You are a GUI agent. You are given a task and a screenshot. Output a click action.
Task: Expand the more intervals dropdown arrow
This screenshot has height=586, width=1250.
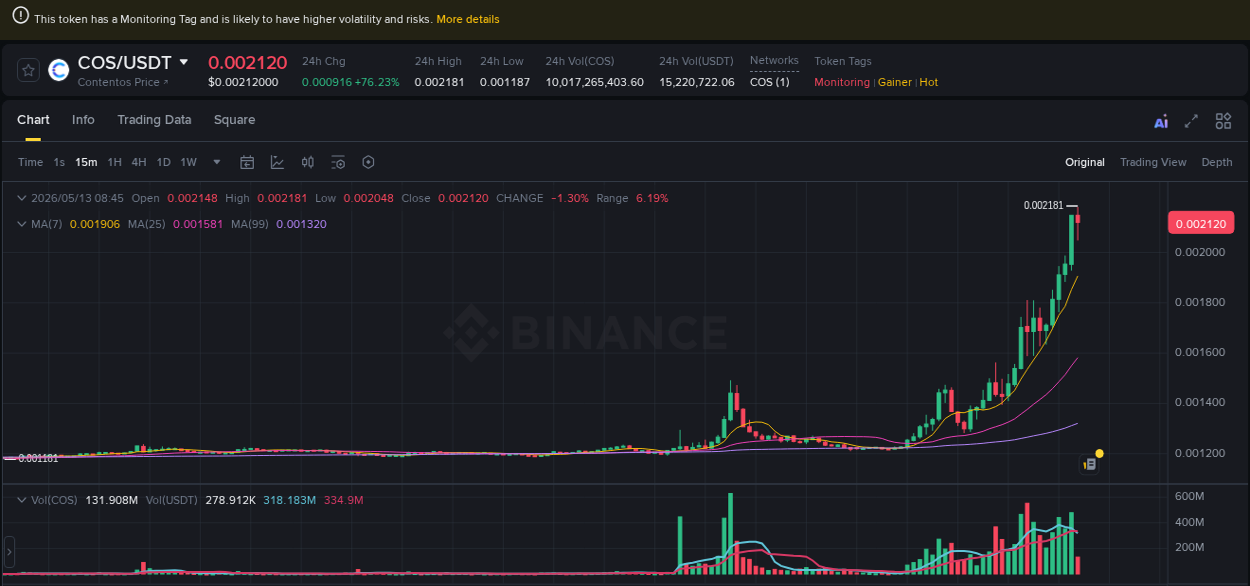(217, 162)
